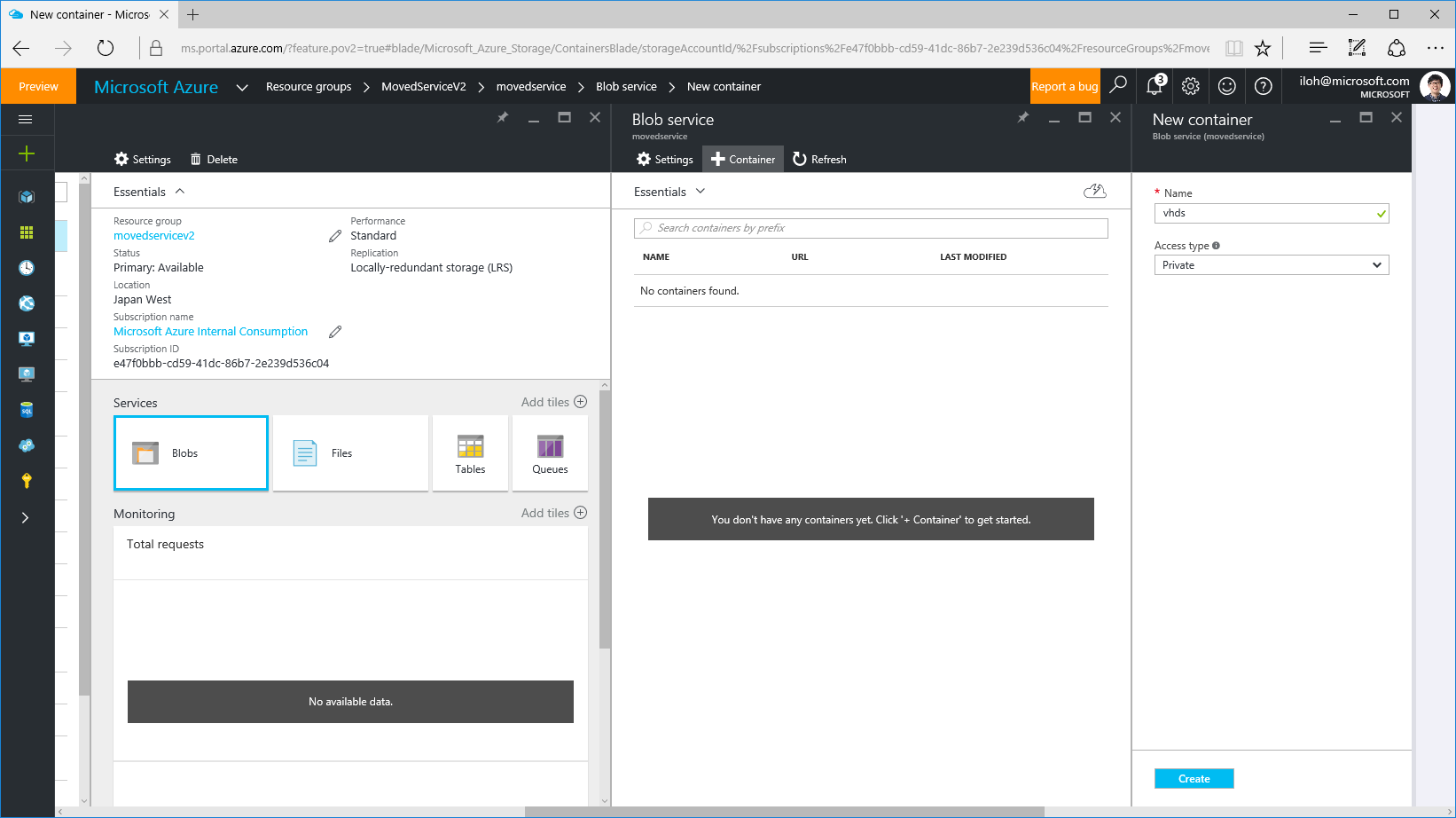Open the browser Hub icon
This screenshot has width=1456, height=818.
tap(1318, 48)
